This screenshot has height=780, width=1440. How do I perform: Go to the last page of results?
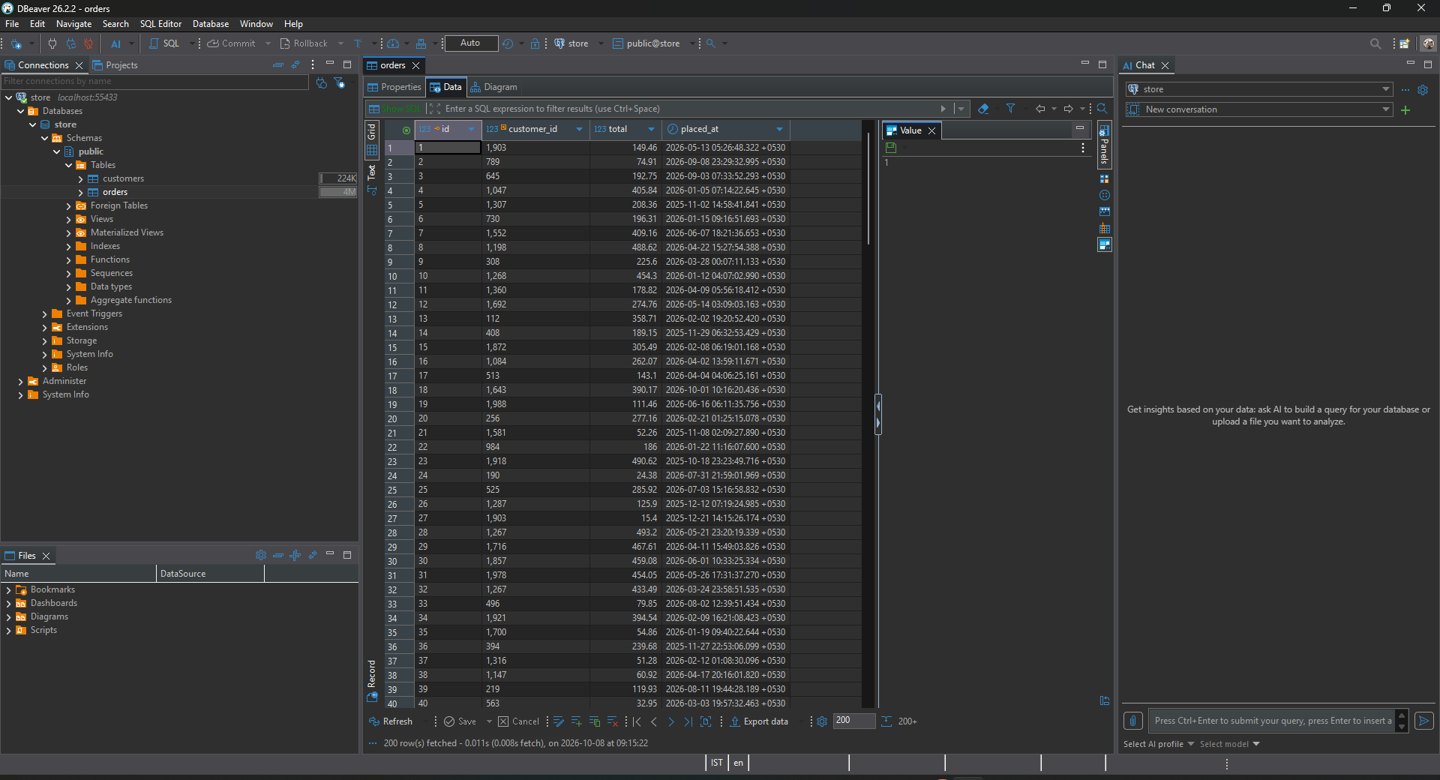[x=688, y=721]
